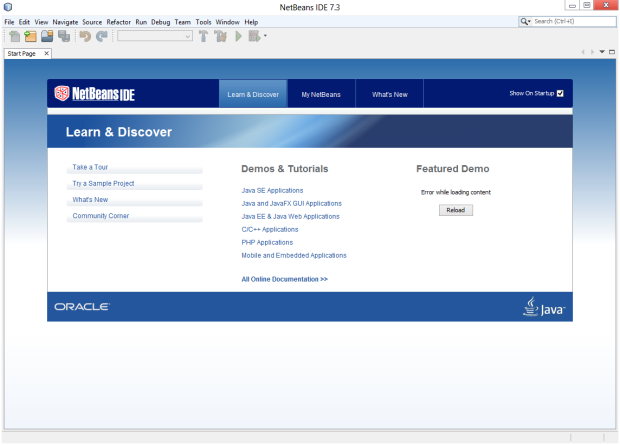Click the New Project toolbar icon

point(30,36)
